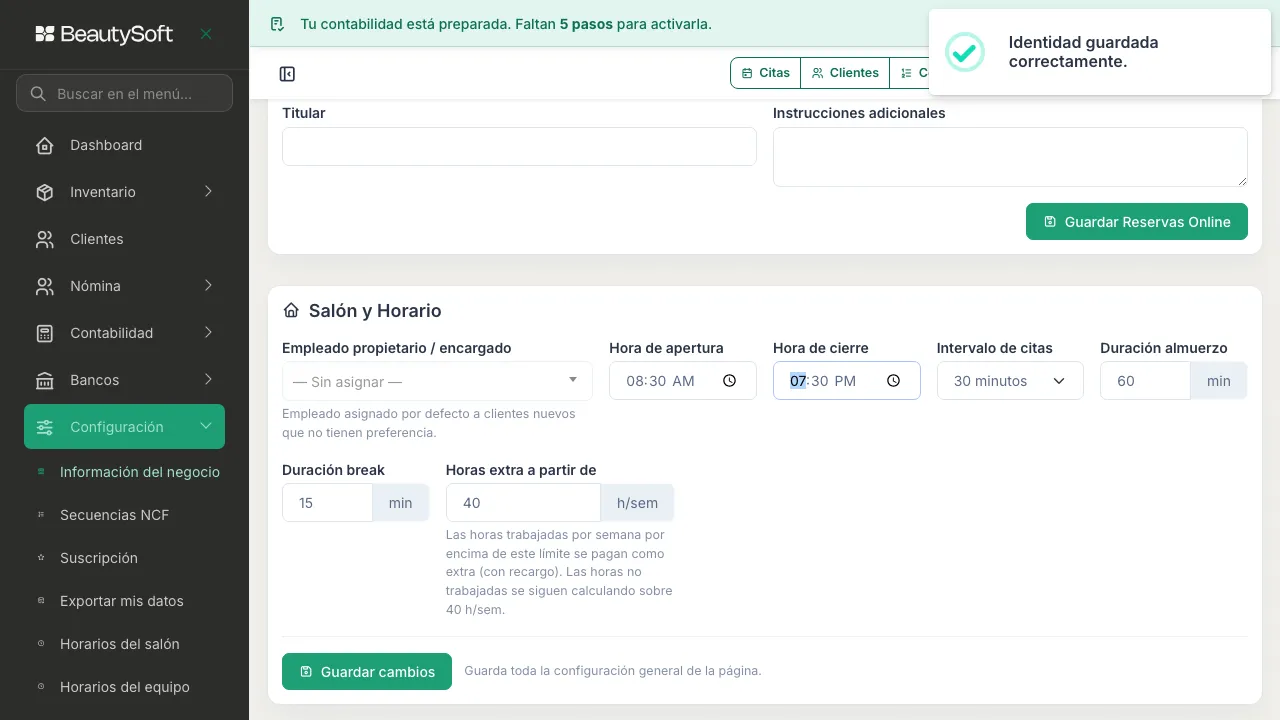Image resolution: width=1280 pixels, height=720 pixels.
Task: Open the Empleado propietario / encargado dropdown
Action: point(437,381)
